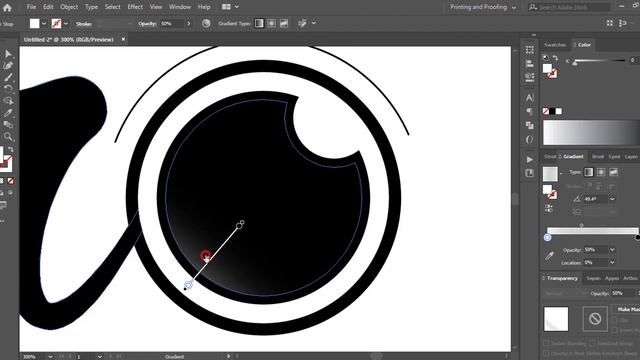Toggle the Knockout Group checkbox
Image resolution: width=640 pixels, height=360 pixels.
click(x=592, y=343)
